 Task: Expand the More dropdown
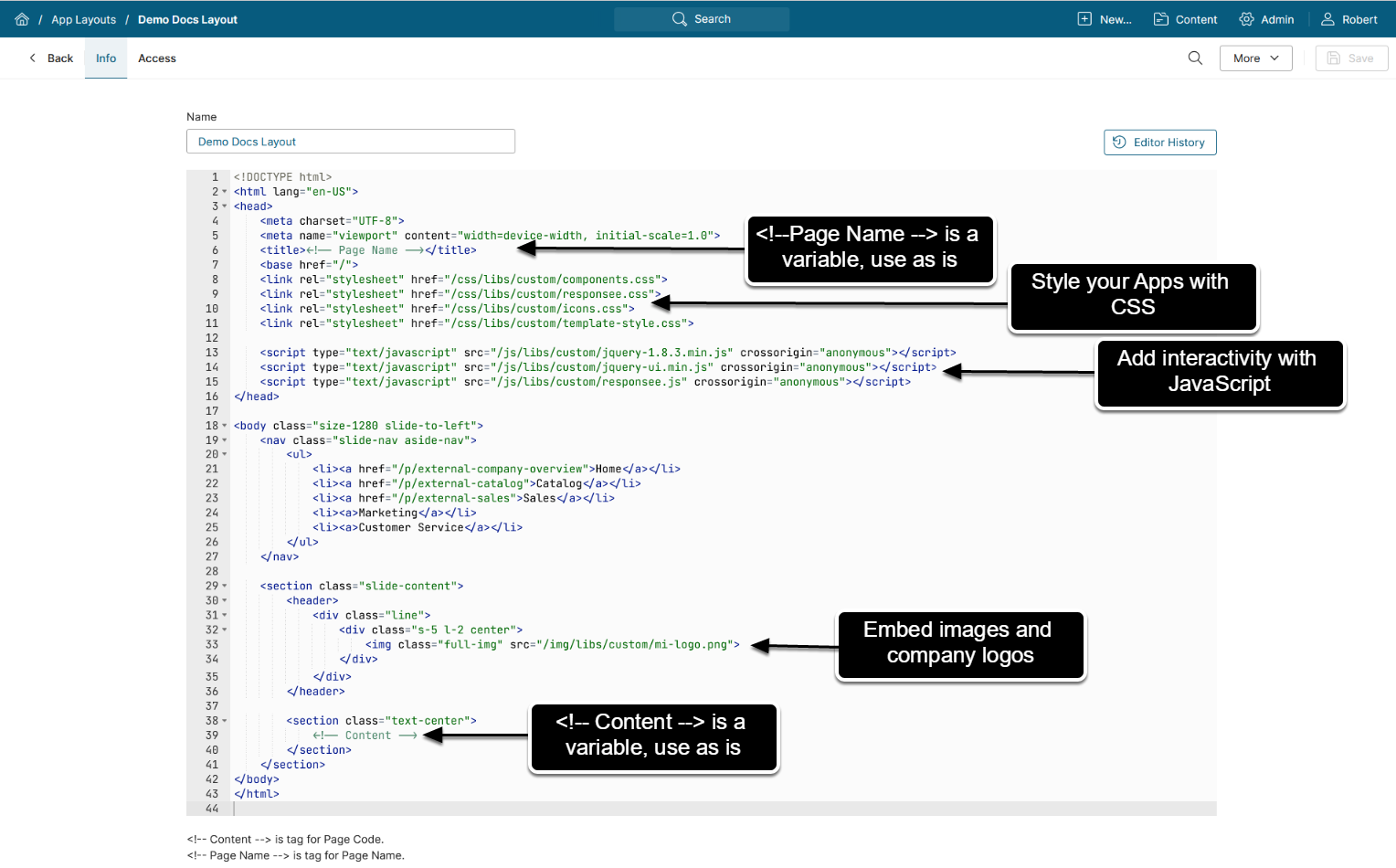[1255, 58]
